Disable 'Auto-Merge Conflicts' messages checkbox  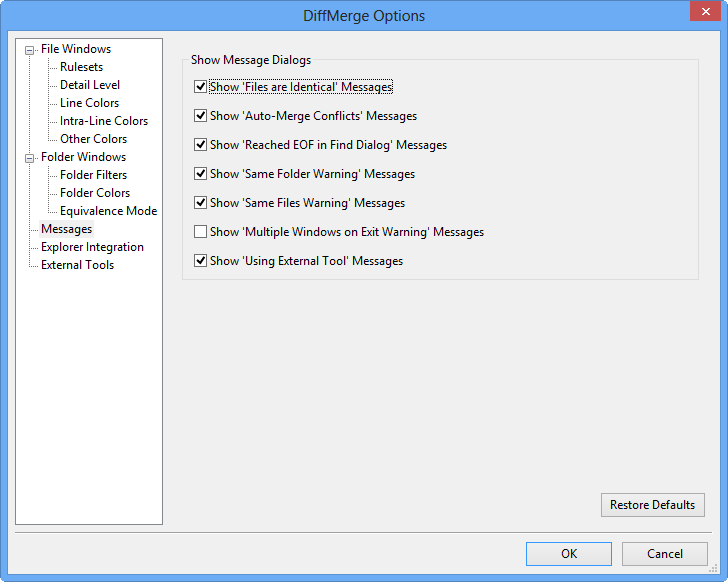pos(201,116)
